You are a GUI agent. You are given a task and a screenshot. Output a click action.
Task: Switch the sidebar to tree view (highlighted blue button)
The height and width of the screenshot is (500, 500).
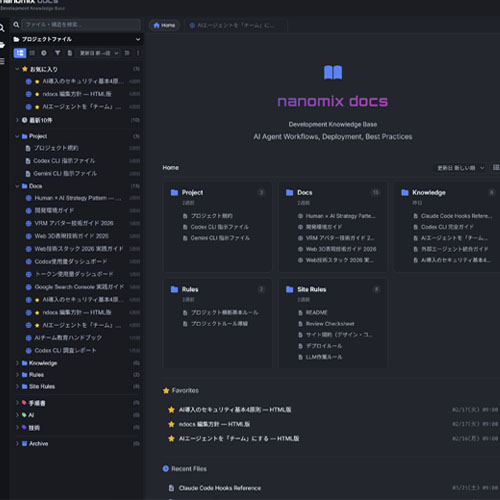click(20, 53)
